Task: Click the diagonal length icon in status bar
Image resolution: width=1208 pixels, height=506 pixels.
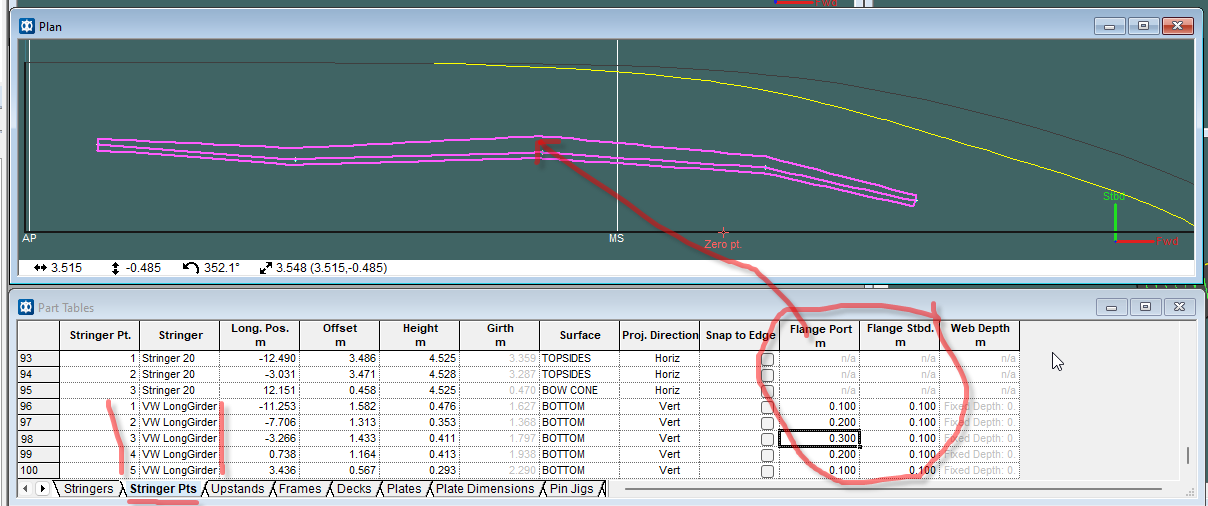Action: click(265, 268)
